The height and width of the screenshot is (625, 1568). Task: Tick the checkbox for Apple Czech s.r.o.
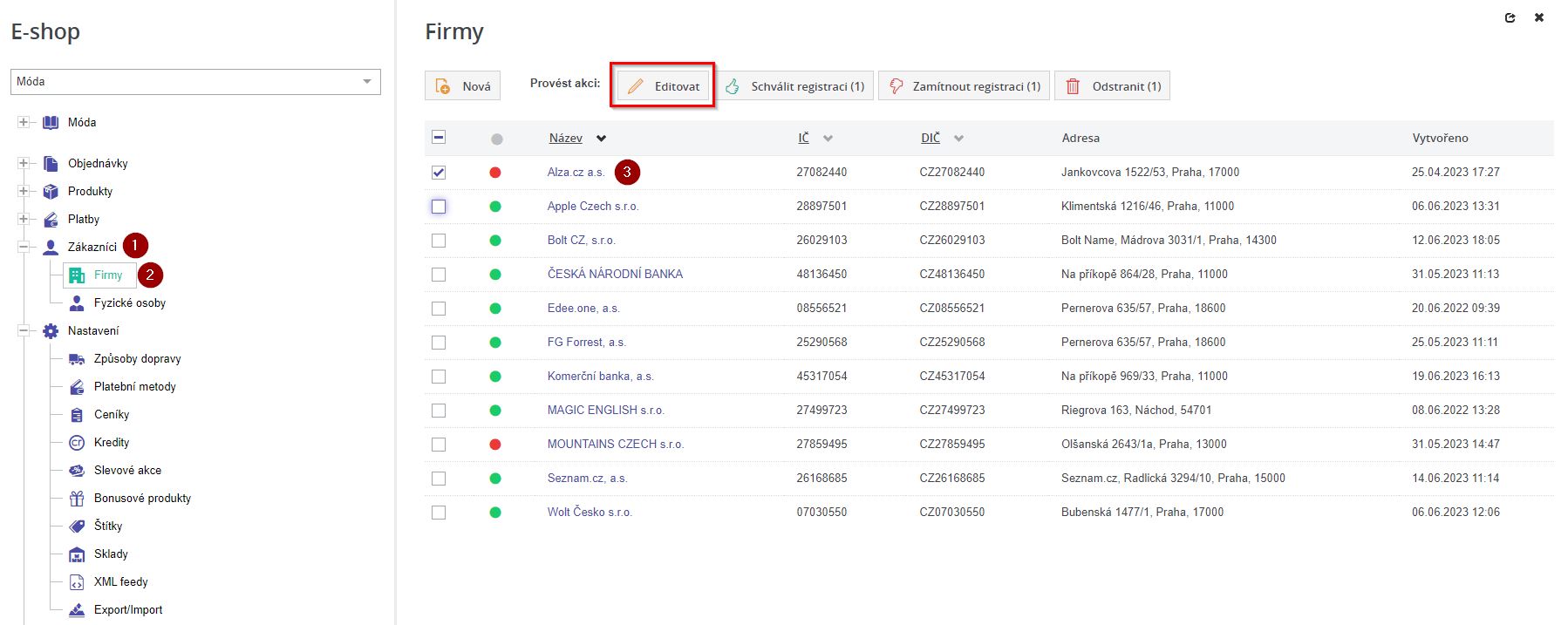coord(439,207)
